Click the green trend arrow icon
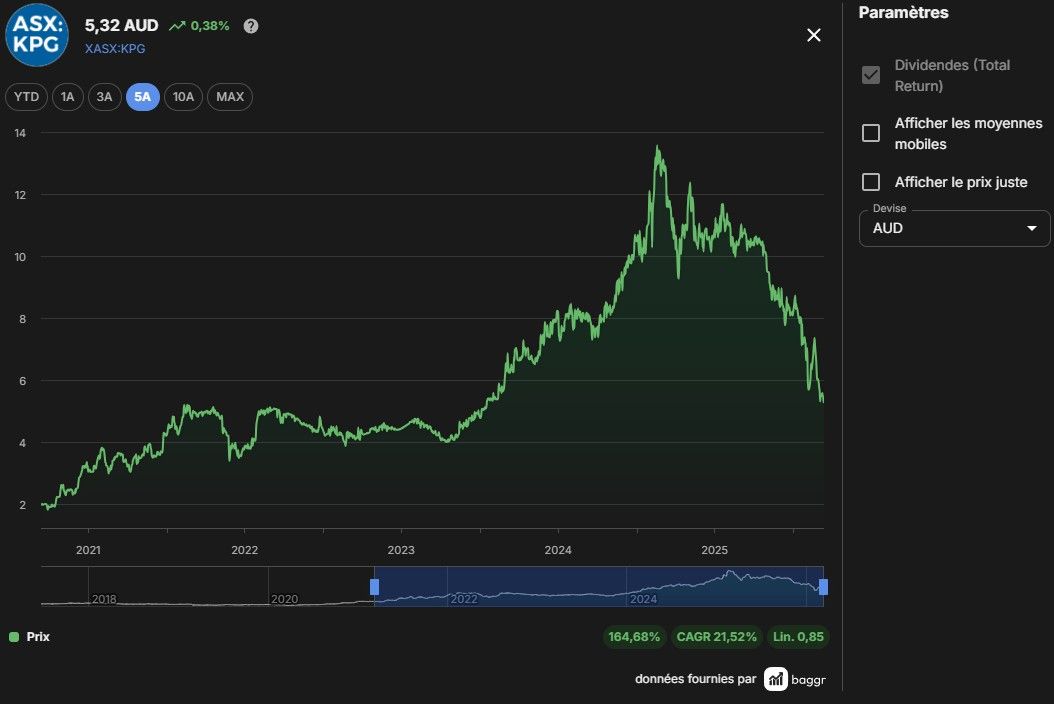The image size is (1054, 704). [177, 26]
